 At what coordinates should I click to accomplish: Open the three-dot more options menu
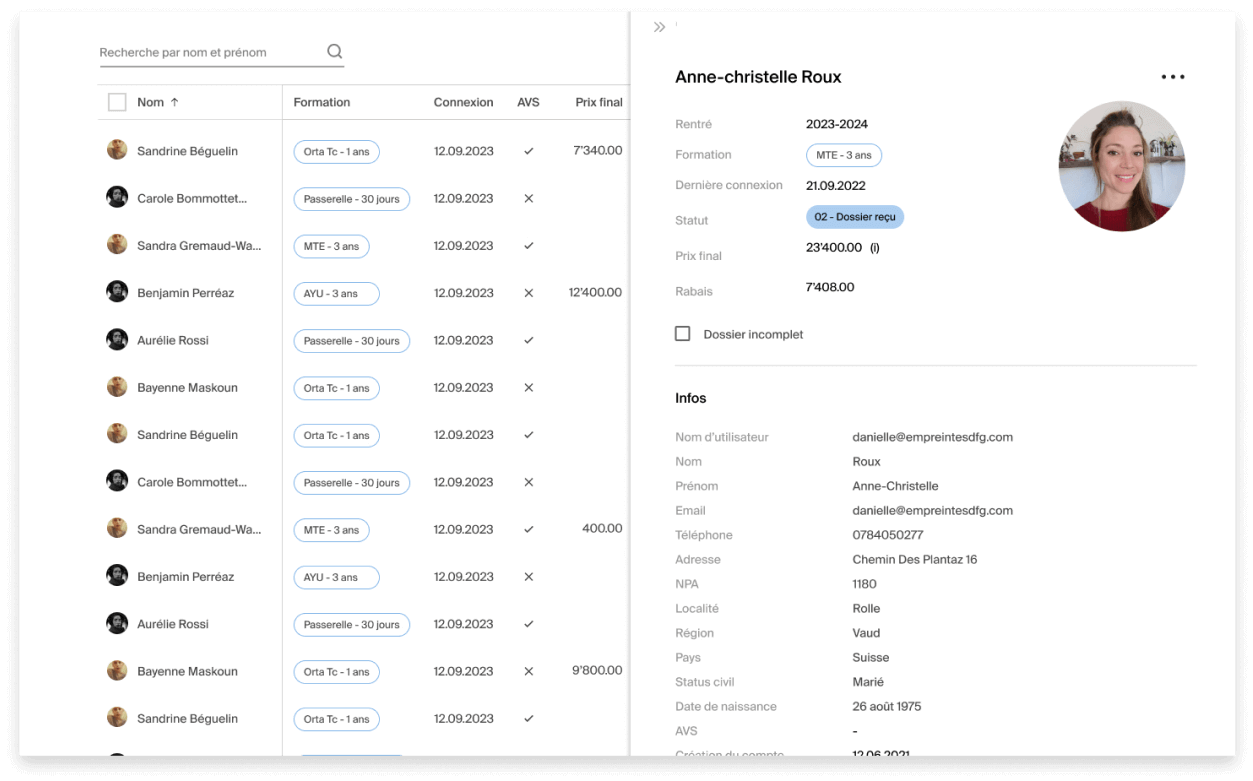coord(1172,77)
